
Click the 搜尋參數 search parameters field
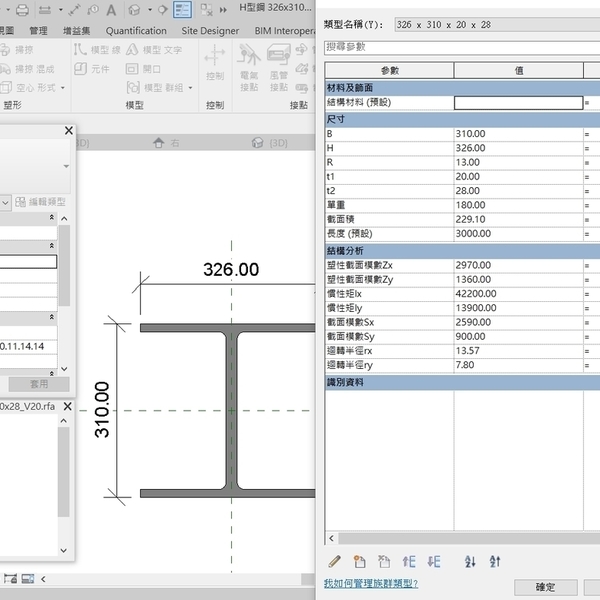(460, 46)
